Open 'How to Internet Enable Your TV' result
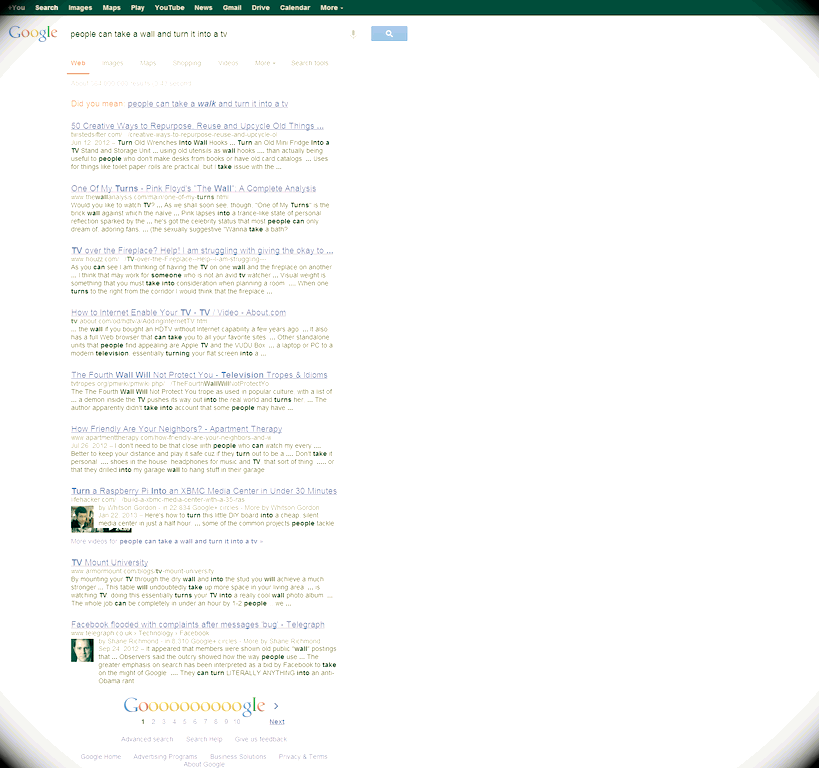The image size is (819, 768). click(178, 312)
